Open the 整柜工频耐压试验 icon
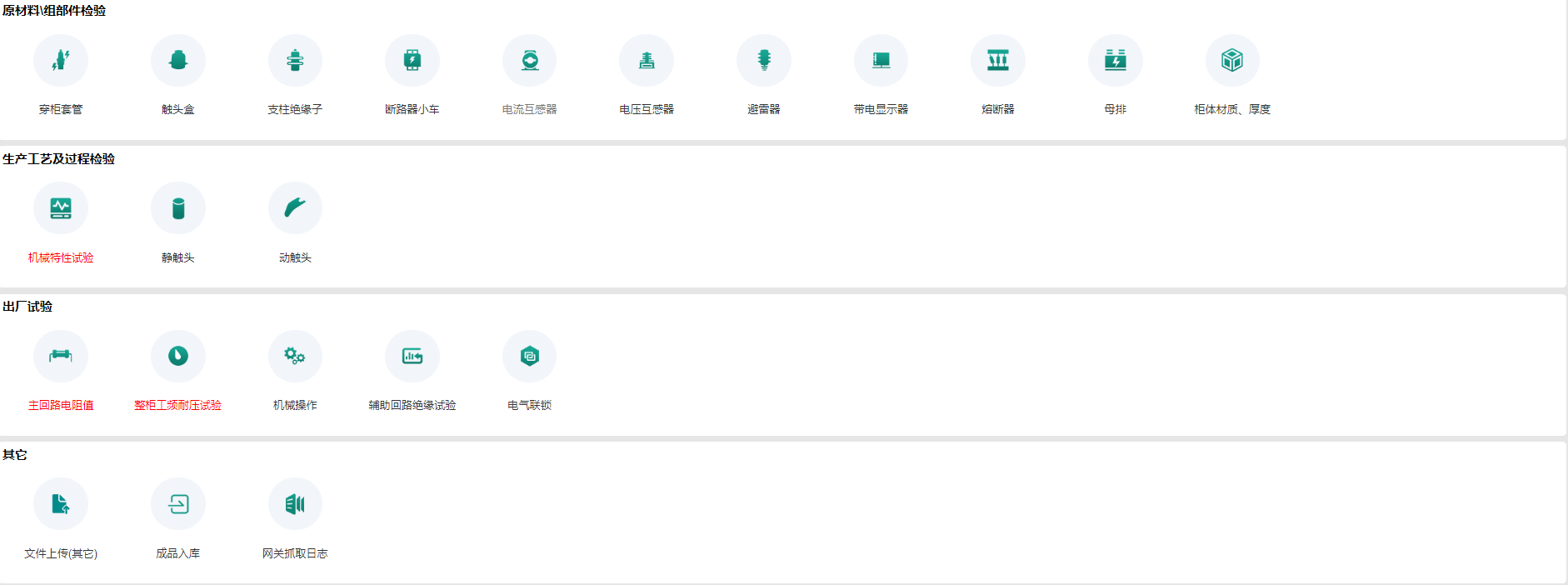 [178, 357]
